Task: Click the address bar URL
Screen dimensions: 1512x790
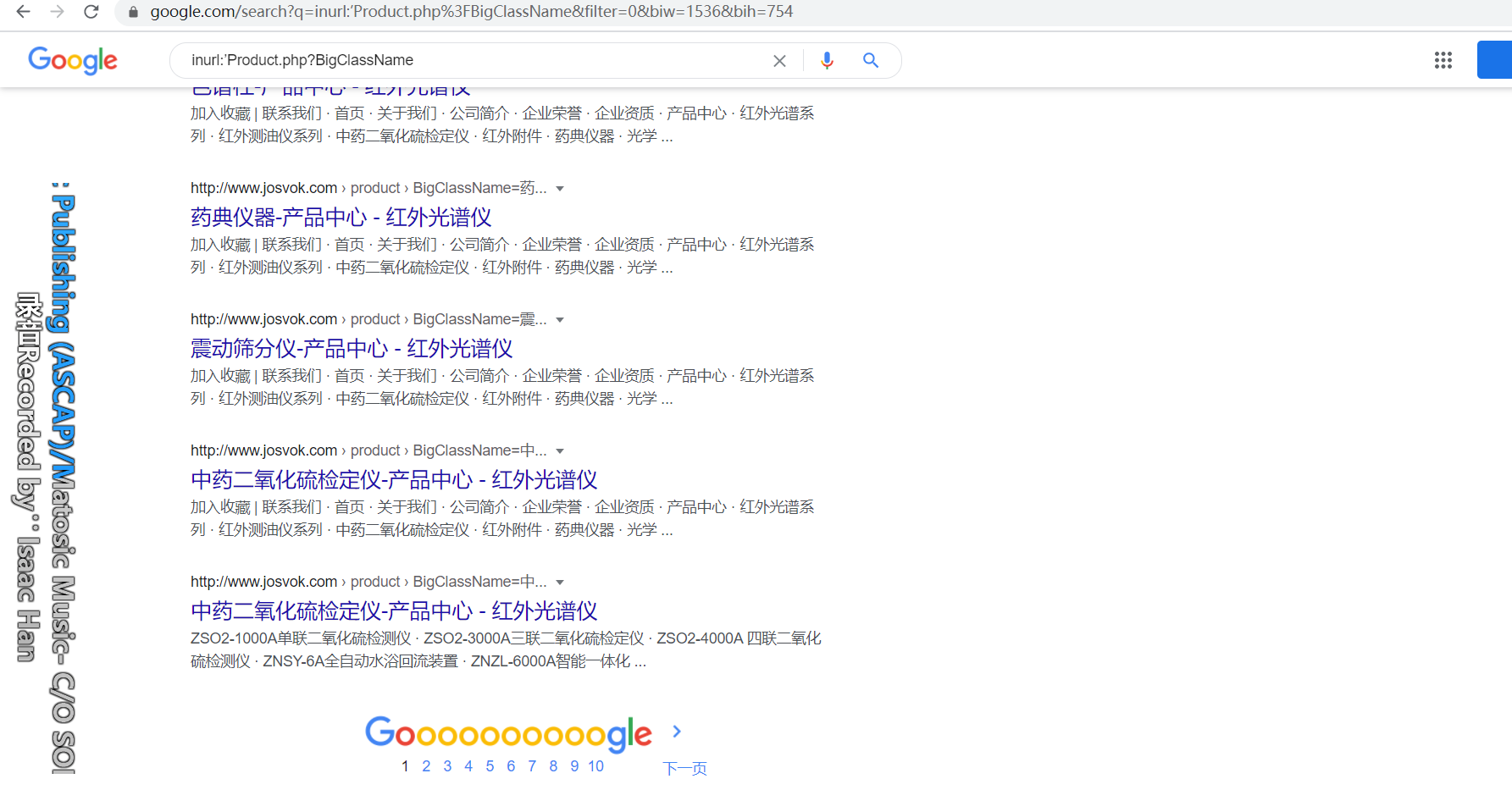Action: pos(472,12)
